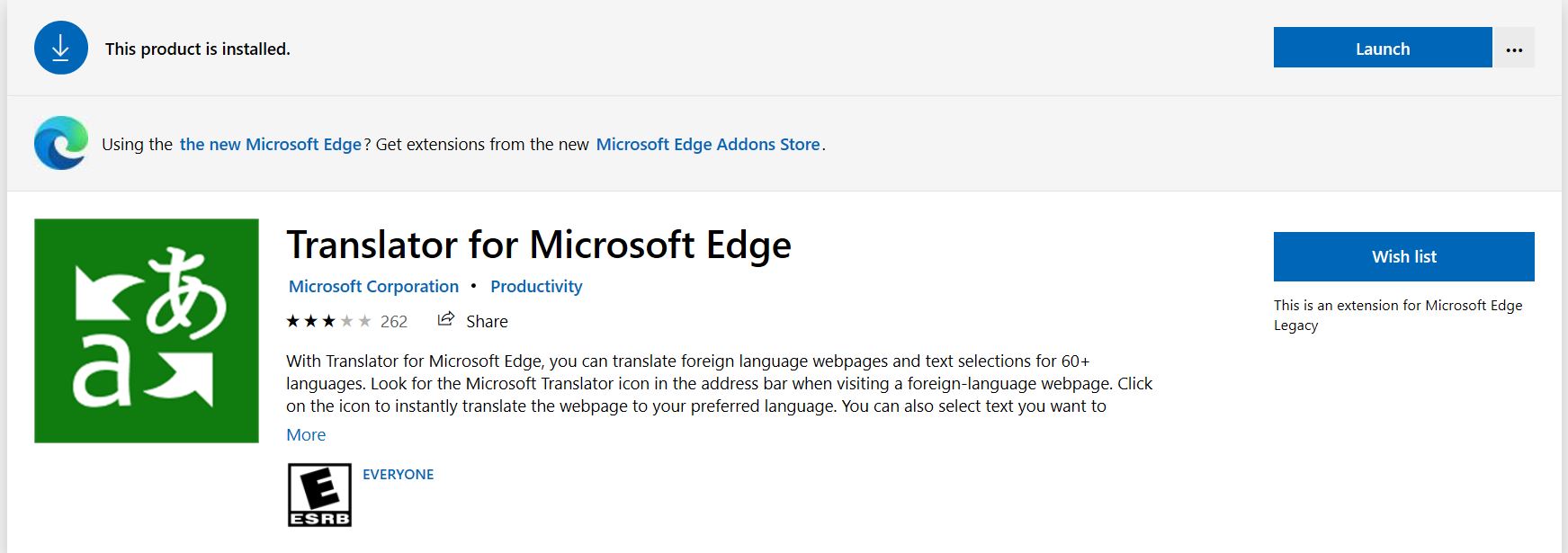
Task: Click the Edge Legacy extension note
Action: pyautogui.click(x=1397, y=315)
